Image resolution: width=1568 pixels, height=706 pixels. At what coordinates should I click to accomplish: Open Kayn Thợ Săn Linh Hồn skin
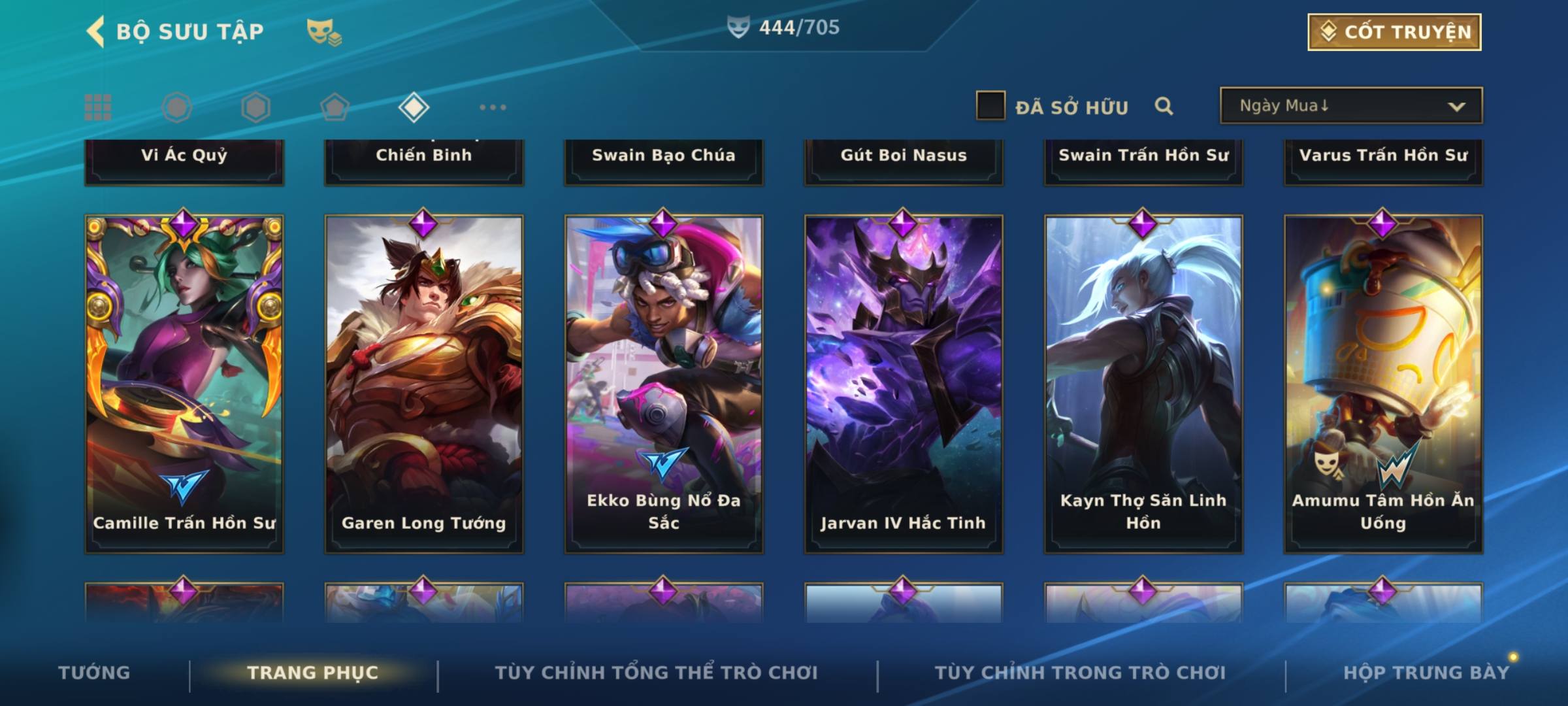(x=1143, y=384)
